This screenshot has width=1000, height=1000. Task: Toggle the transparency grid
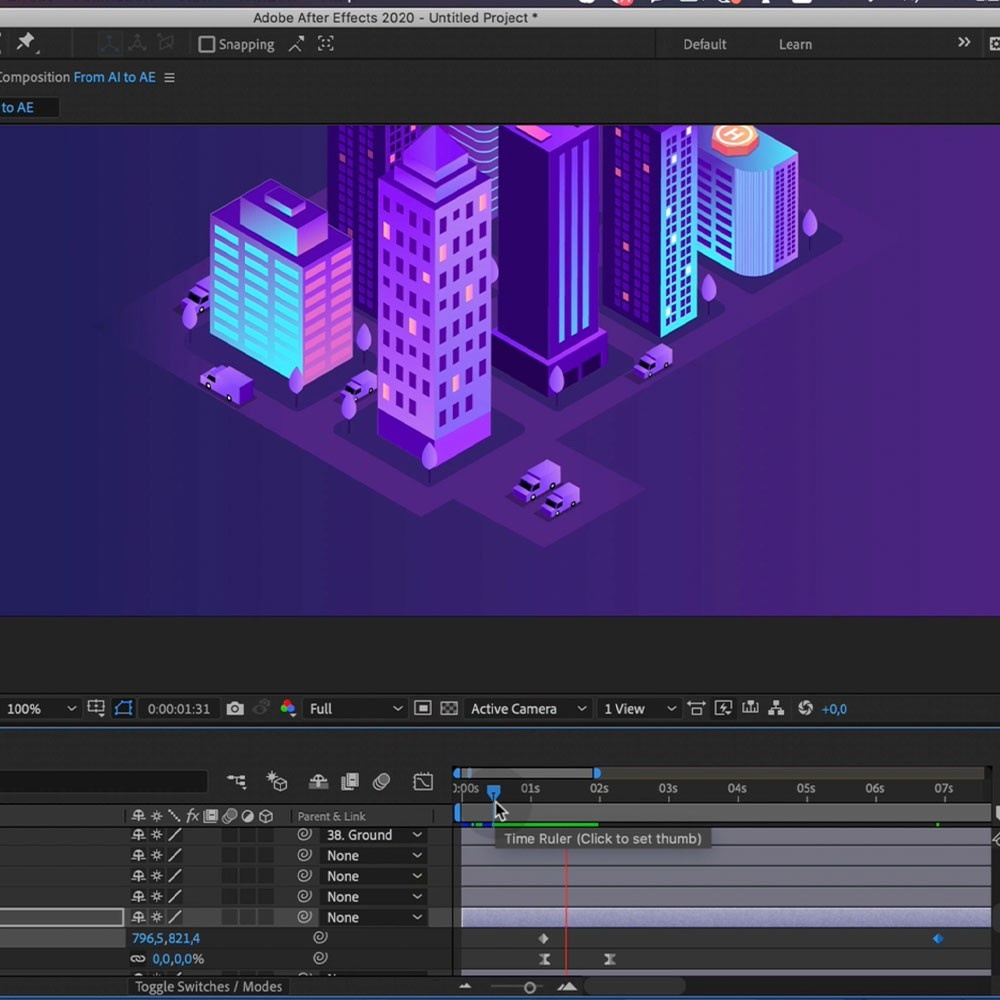449,709
